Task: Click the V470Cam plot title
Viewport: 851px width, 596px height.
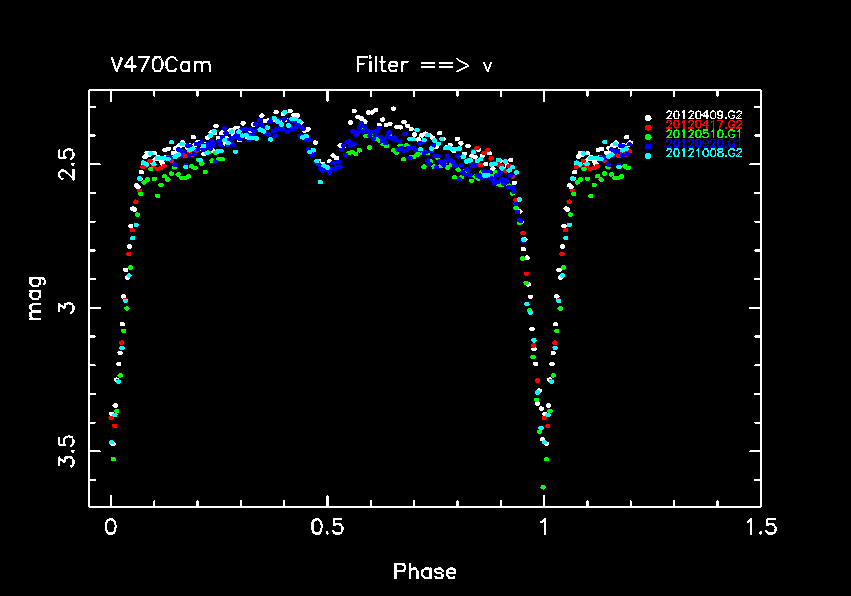Action: [161, 66]
